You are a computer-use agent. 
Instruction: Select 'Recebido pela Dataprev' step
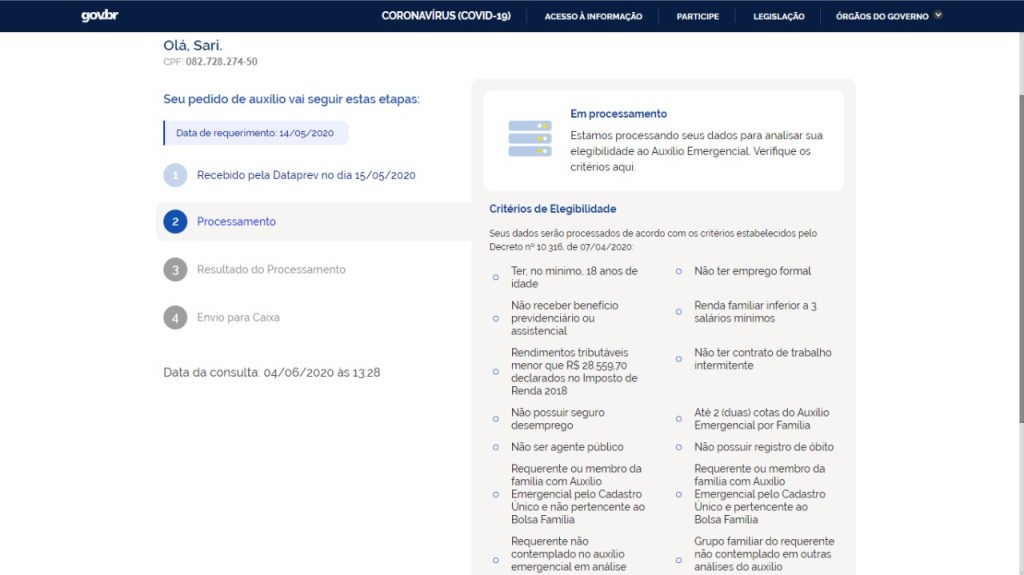click(x=305, y=175)
